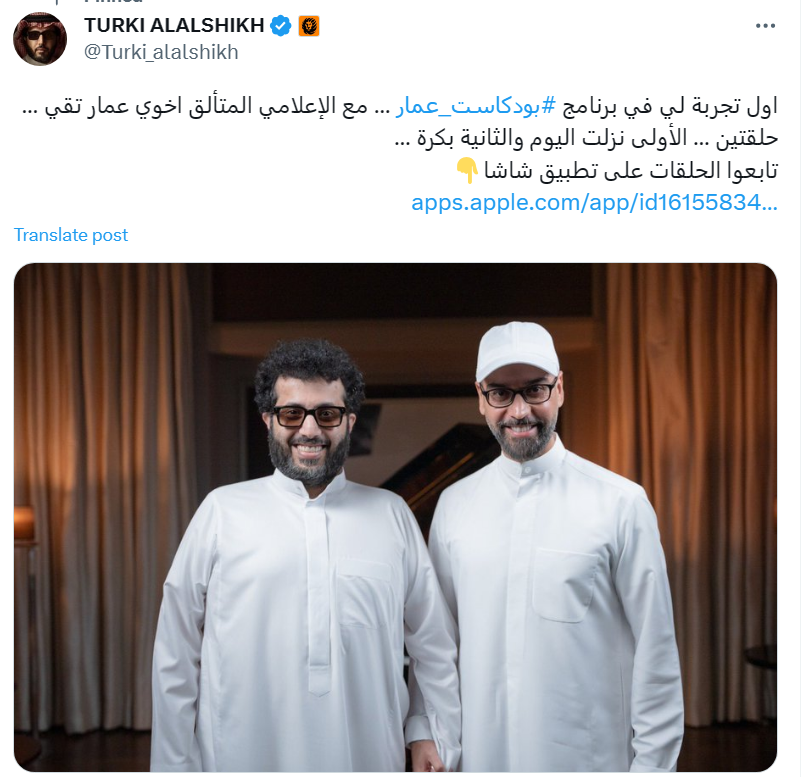Screen dimensions: 809x777
Task: Open the three-dot more options menu
Action: coord(765,26)
